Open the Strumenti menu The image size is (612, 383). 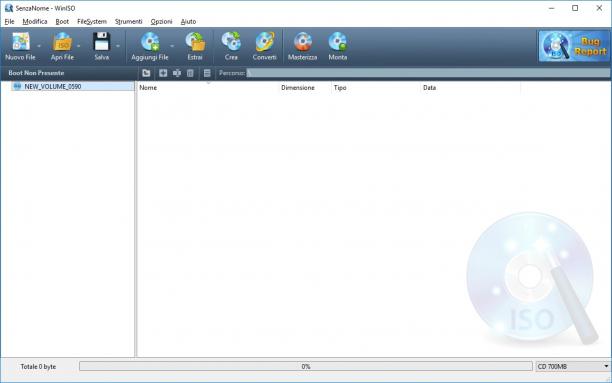click(x=128, y=21)
